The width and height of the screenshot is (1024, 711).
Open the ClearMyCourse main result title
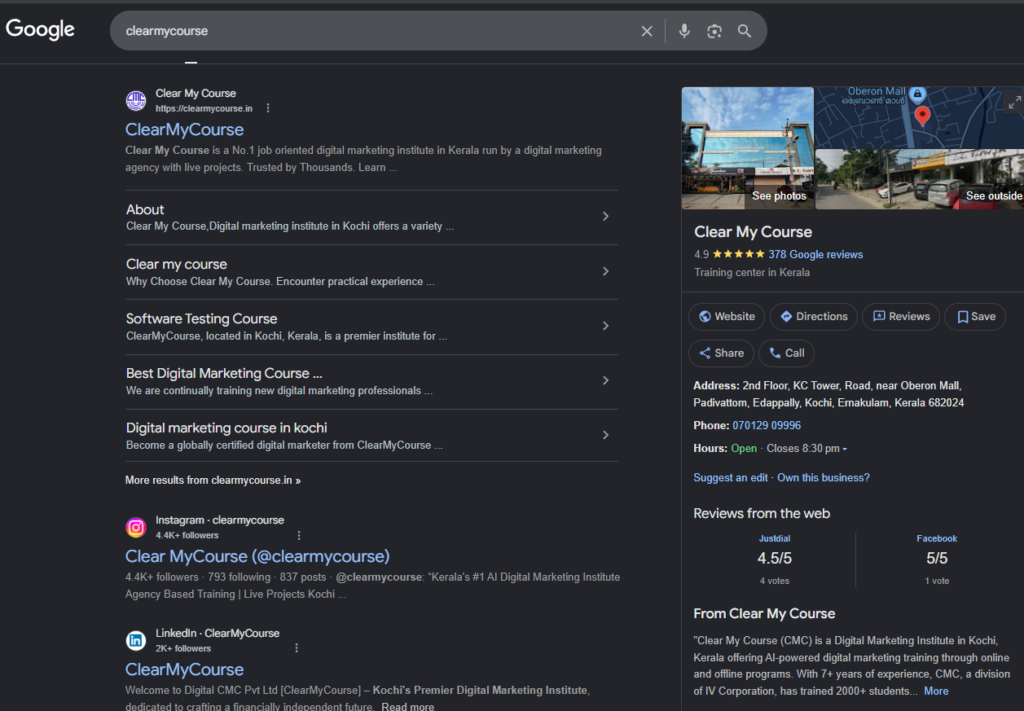click(x=184, y=129)
